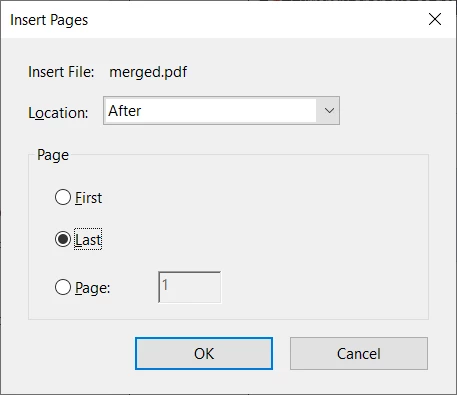Select the Last radio button circle
457x395 pixels.
click(63, 239)
